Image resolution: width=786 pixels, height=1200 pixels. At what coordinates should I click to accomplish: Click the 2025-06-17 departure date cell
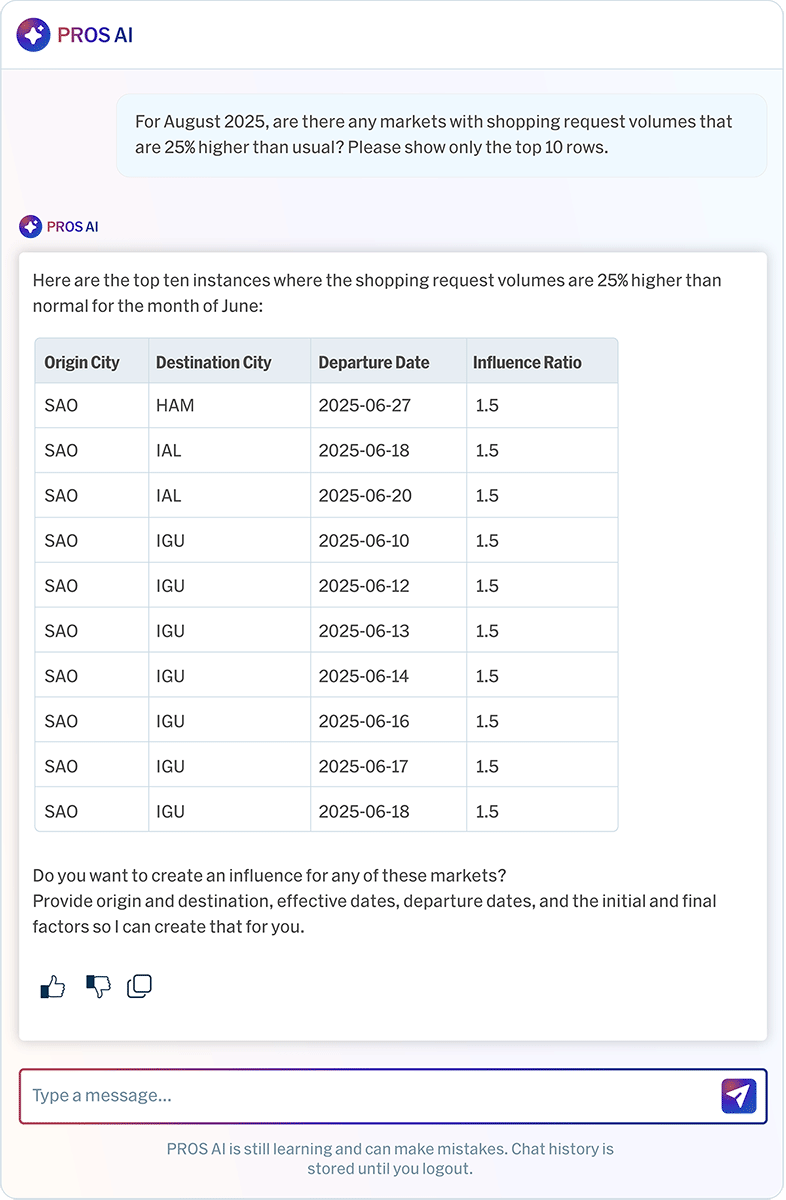364,766
